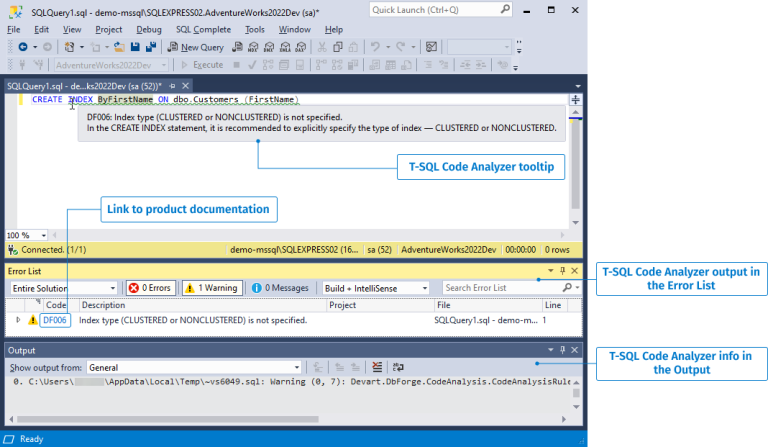Click the Parse checkmark icon

[252, 65]
